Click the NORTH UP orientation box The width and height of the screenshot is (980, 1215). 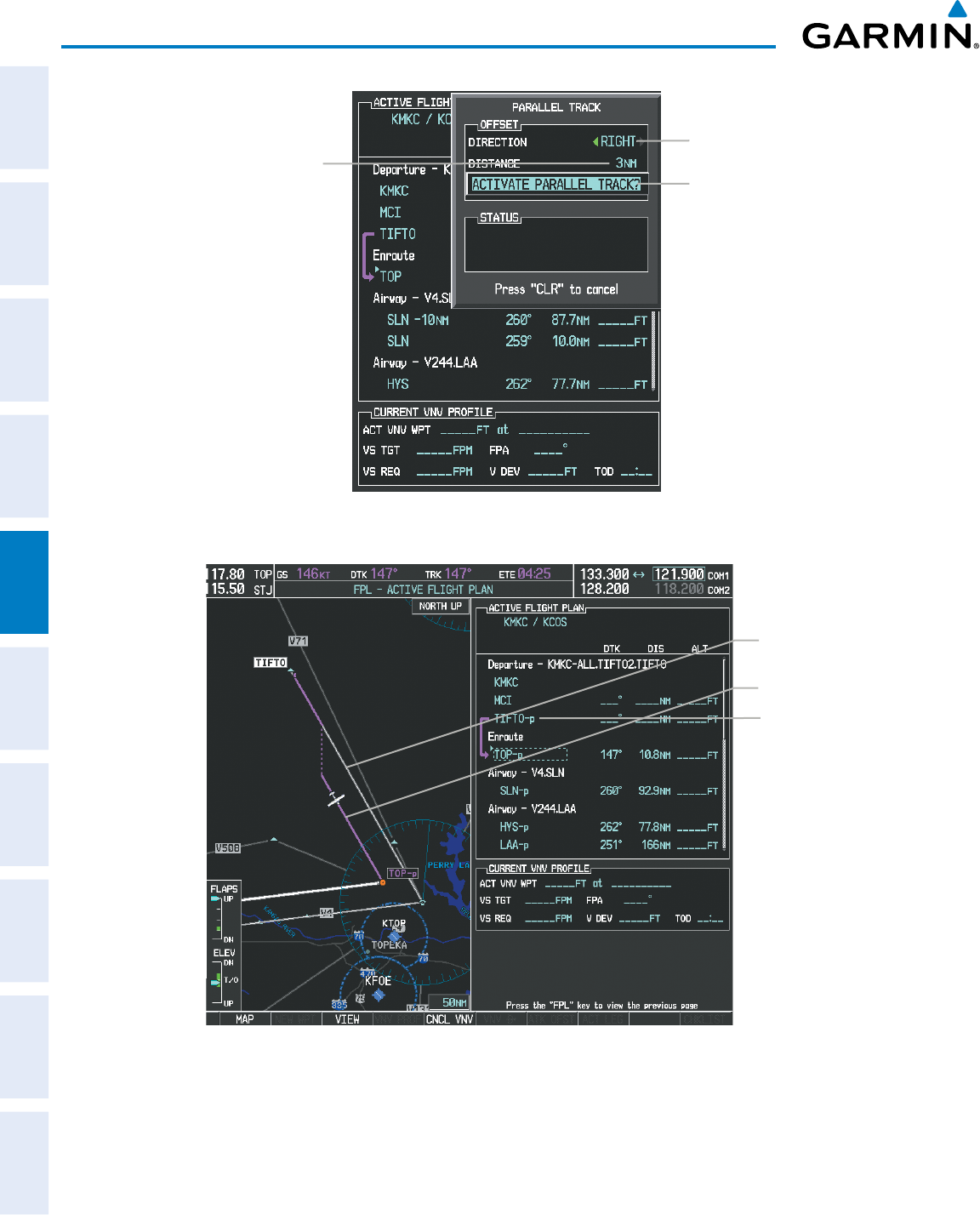point(440,606)
